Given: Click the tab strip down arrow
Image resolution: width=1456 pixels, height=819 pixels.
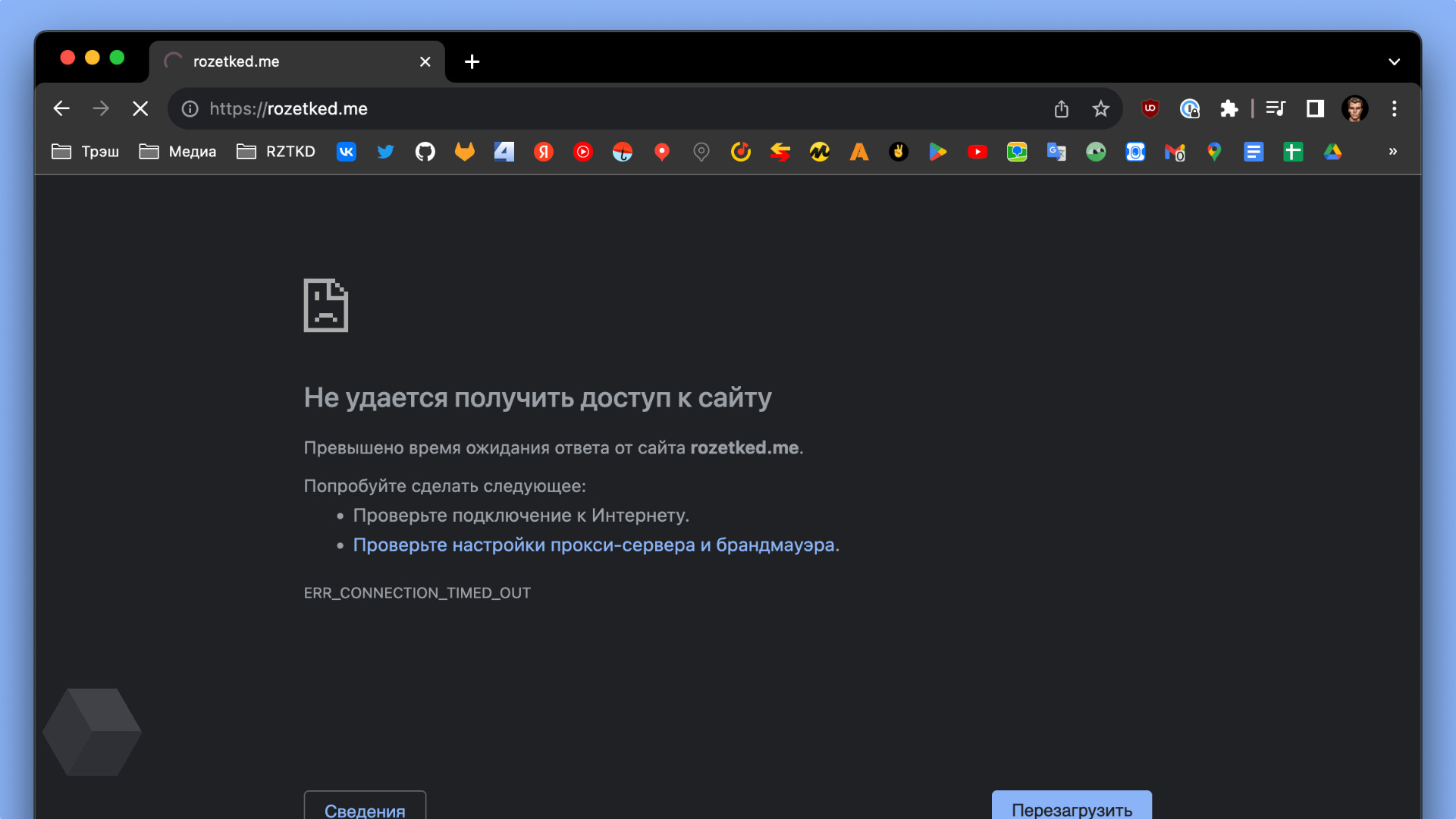Looking at the screenshot, I should pos(1394,61).
